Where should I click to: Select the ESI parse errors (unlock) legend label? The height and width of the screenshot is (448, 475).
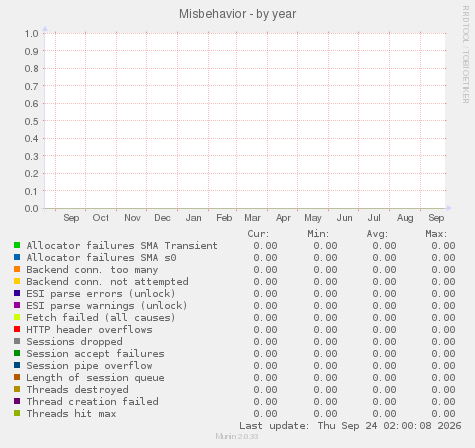101,294
